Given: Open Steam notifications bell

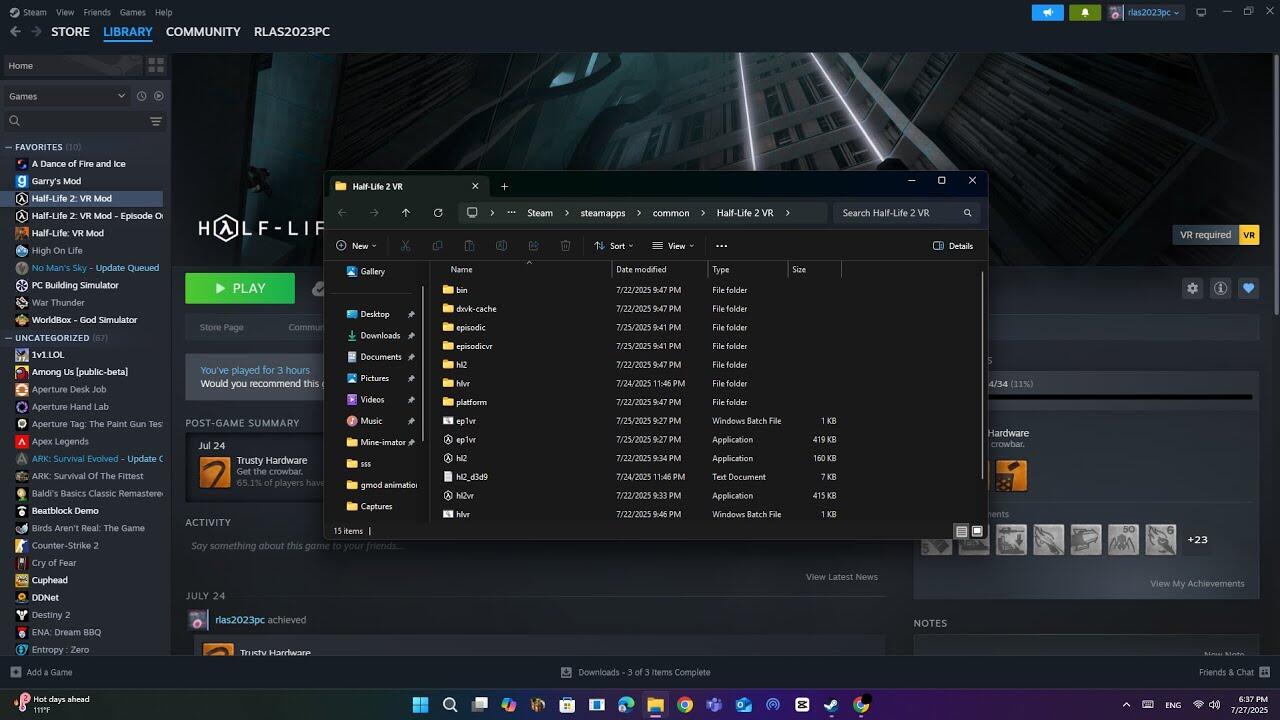Looking at the screenshot, I should (x=1084, y=12).
